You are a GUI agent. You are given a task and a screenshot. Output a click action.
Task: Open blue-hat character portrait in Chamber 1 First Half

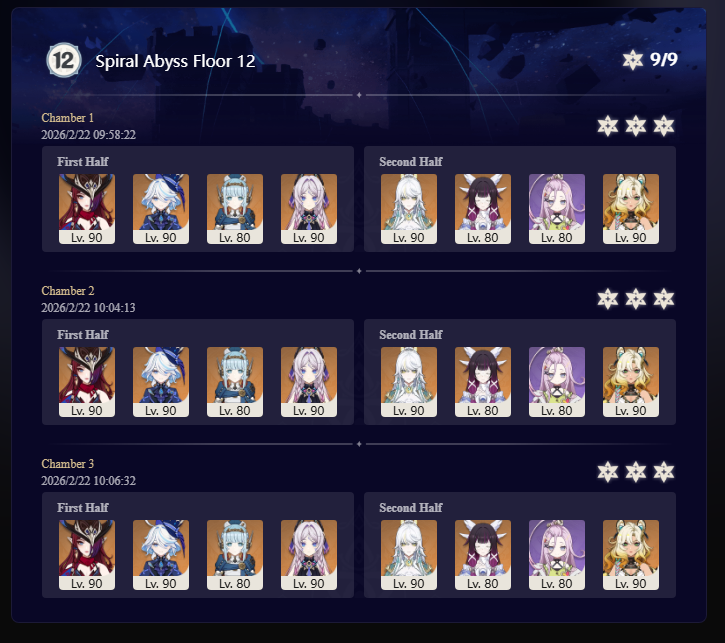coord(161,209)
